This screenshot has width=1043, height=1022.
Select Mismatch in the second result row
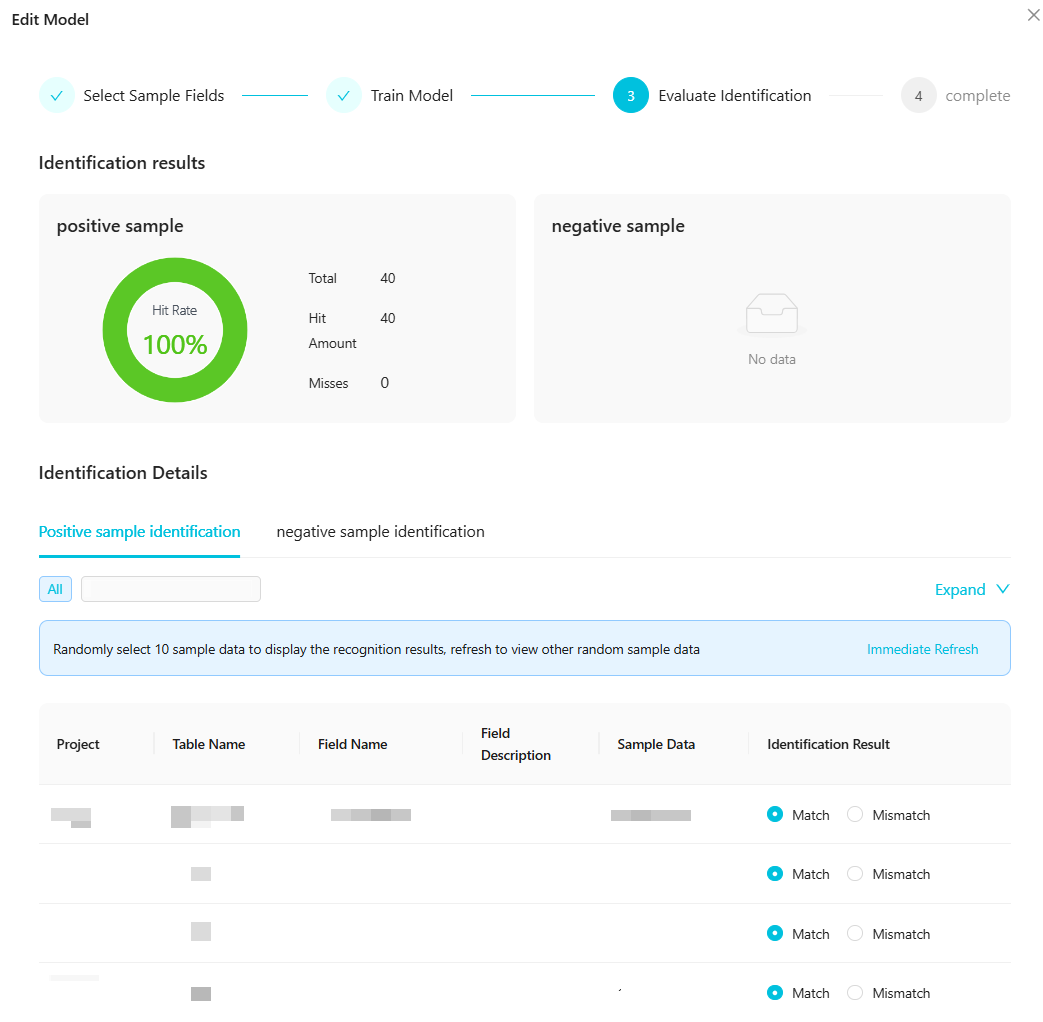[856, 874]
